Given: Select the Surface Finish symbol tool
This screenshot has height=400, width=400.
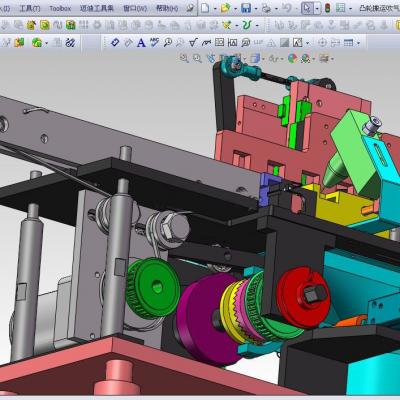Looking at the screenshot, I should 193,42.
